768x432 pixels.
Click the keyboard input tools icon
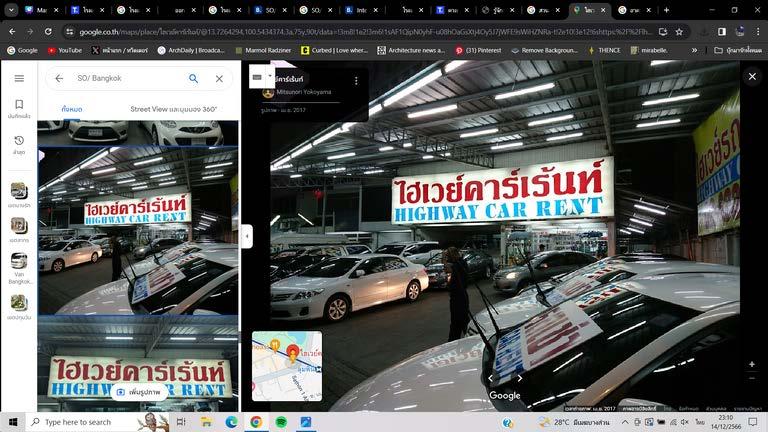pos(257,77)
